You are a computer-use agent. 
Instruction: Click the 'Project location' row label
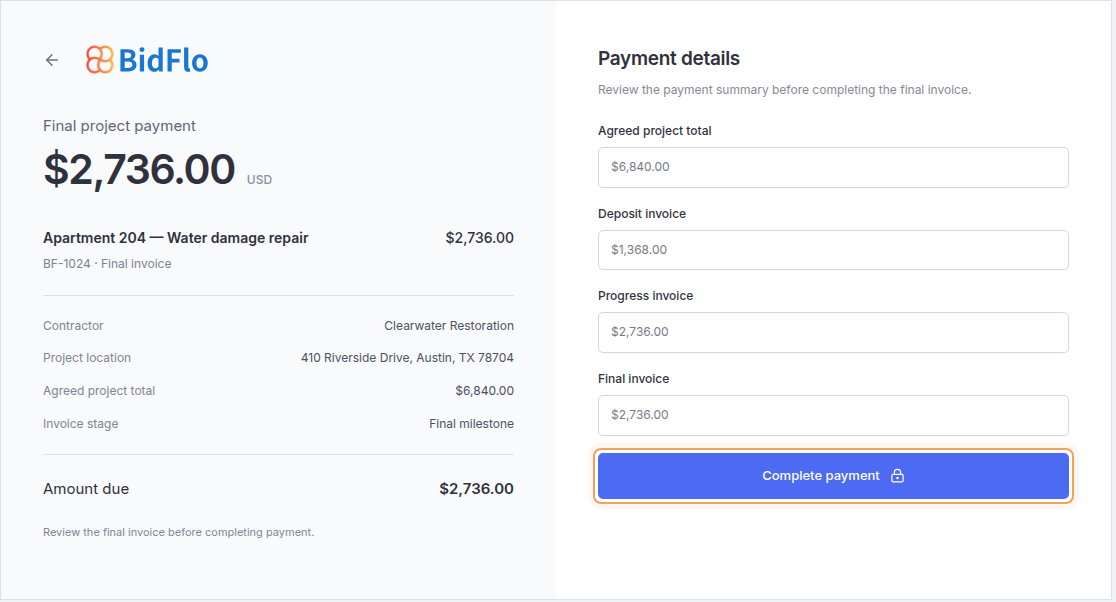pos(87,357)
